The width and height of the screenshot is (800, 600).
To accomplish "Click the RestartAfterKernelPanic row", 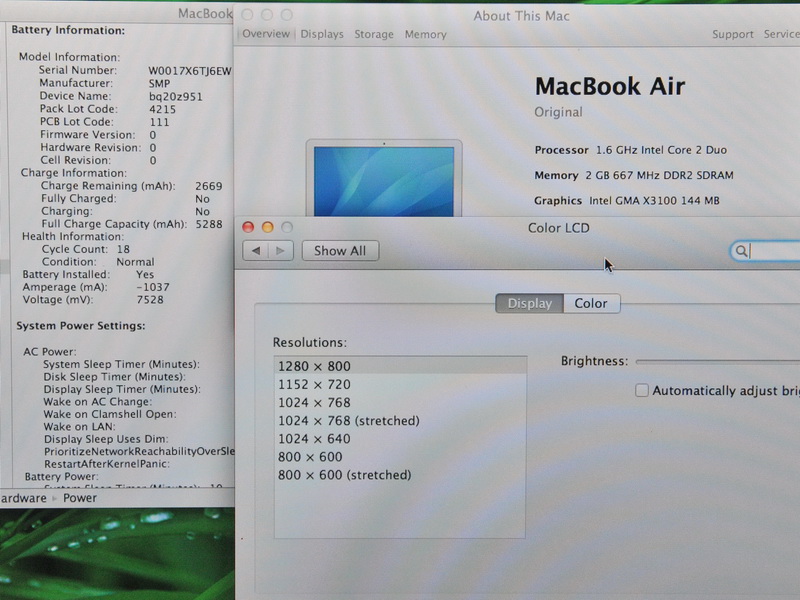I will pos(107,464).
